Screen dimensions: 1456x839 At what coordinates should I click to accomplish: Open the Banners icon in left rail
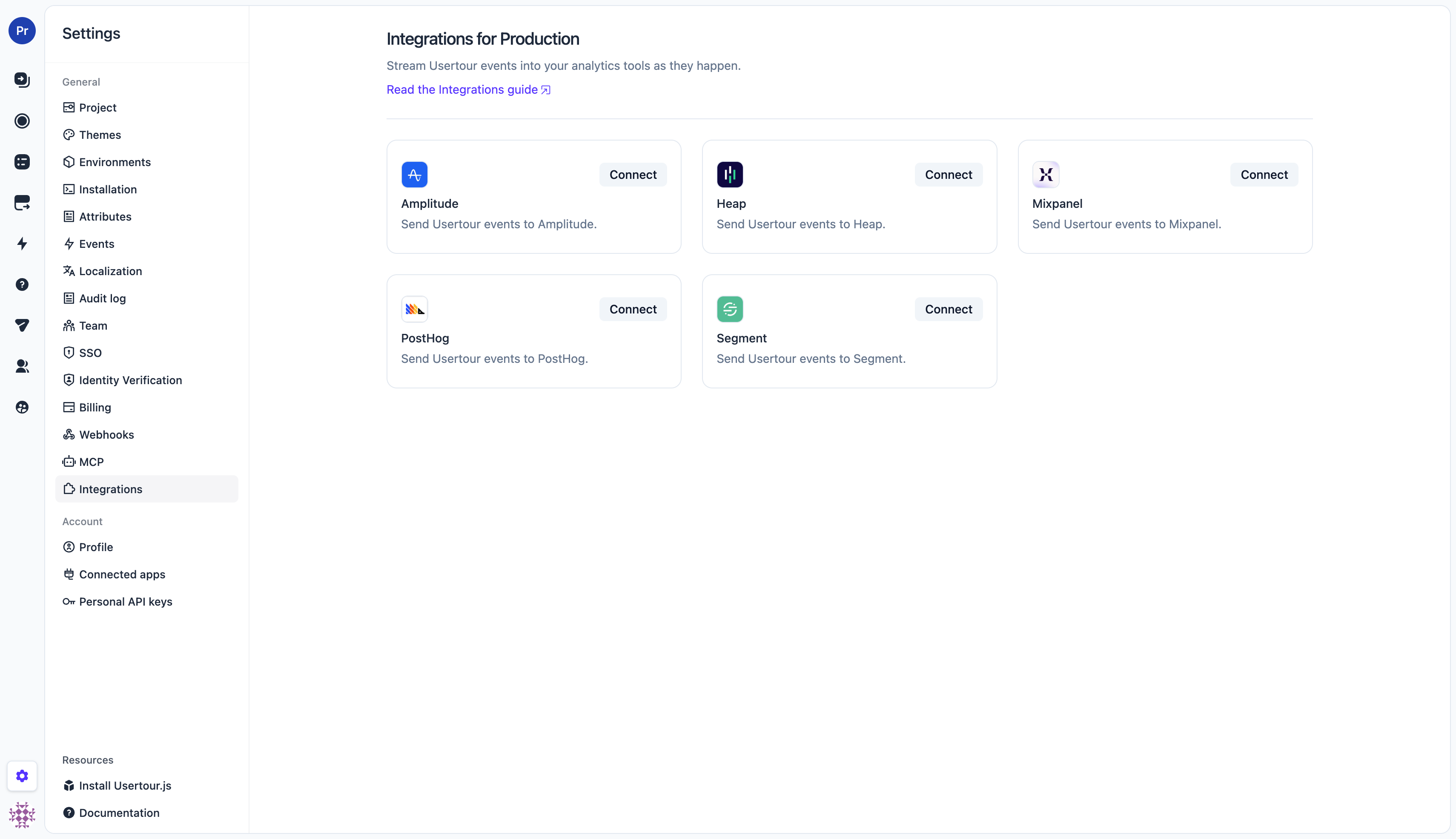click(22, 202)
